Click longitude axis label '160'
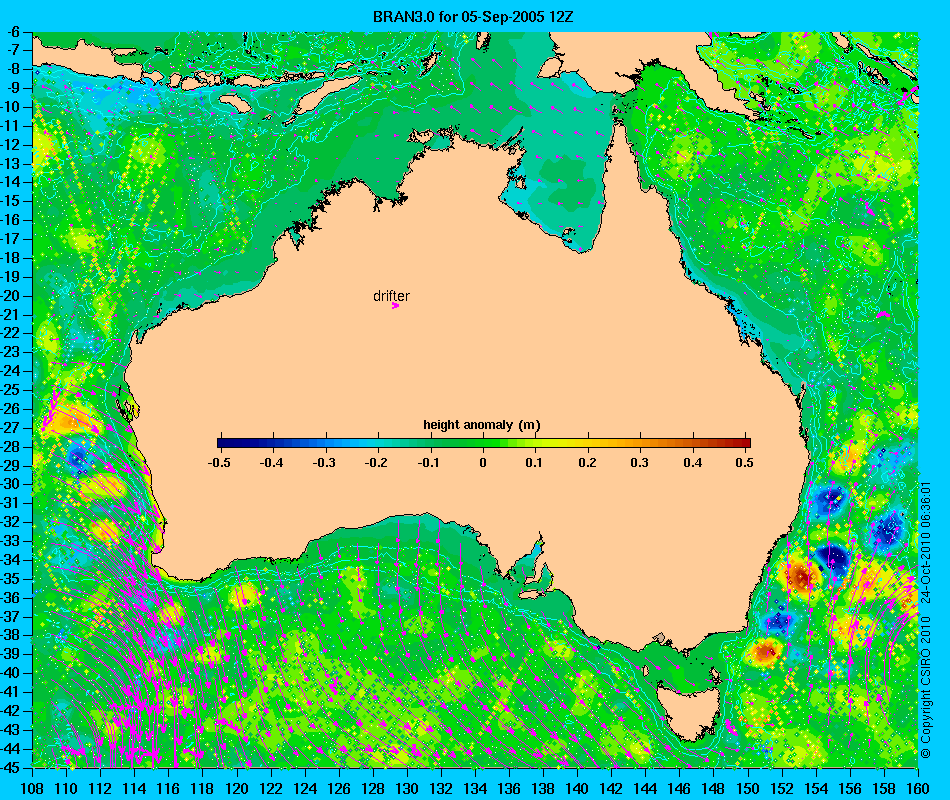The width and height of the screenshot is (950, 800). pyautogui.click(x=918, y=788)
